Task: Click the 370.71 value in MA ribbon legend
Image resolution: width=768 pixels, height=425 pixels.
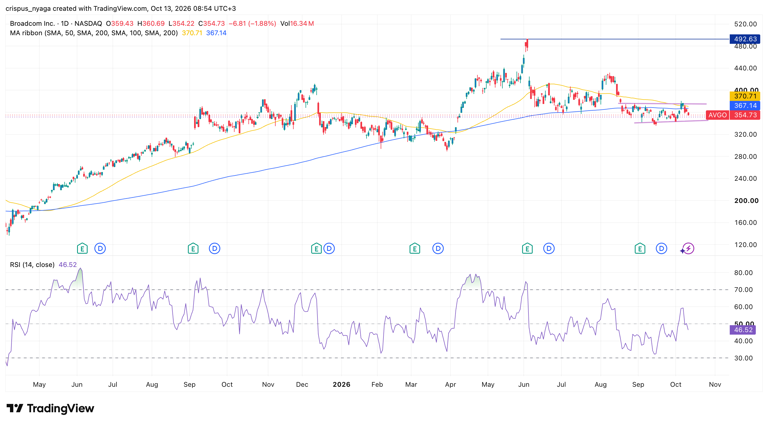Action: coord(192,33)
